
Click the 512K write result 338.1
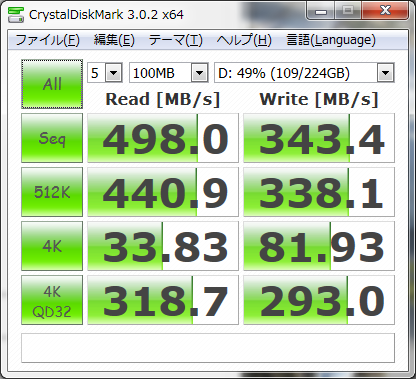pyautogui.click(x=319, y=192)
